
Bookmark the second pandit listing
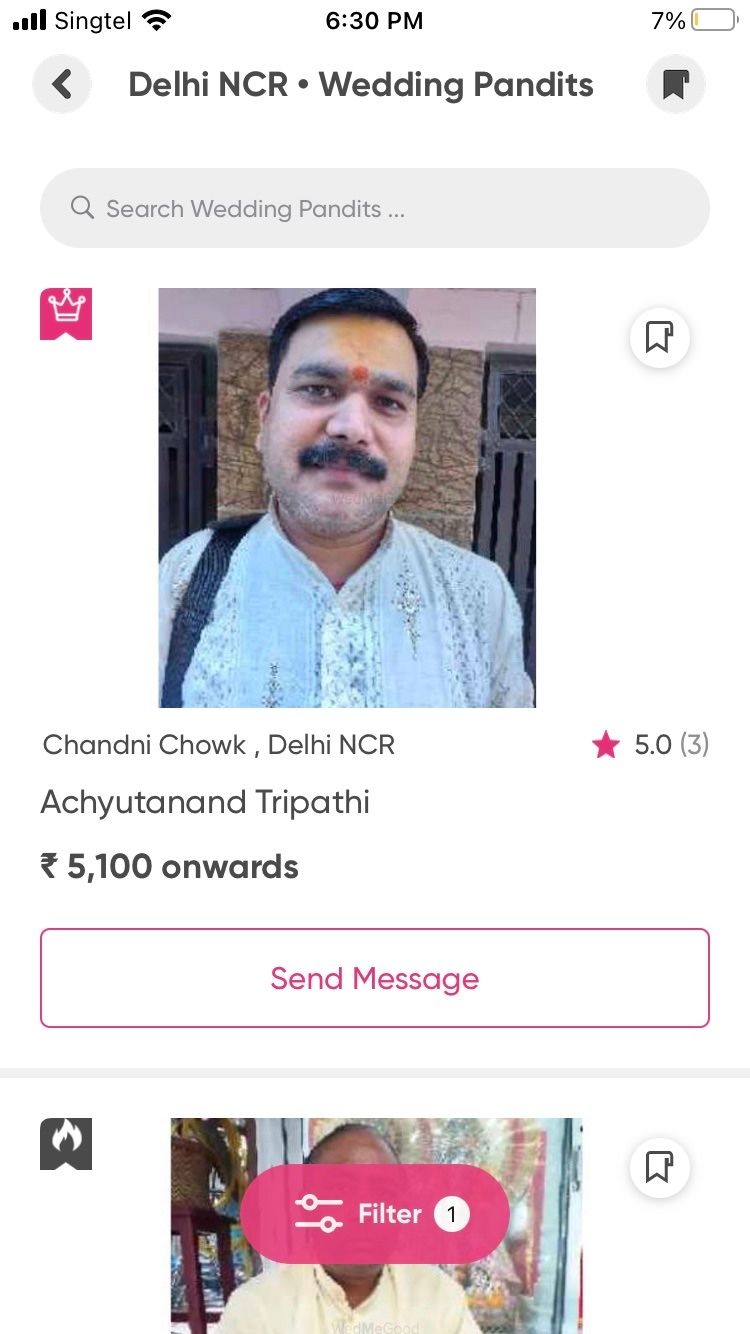click(659, 1167)
